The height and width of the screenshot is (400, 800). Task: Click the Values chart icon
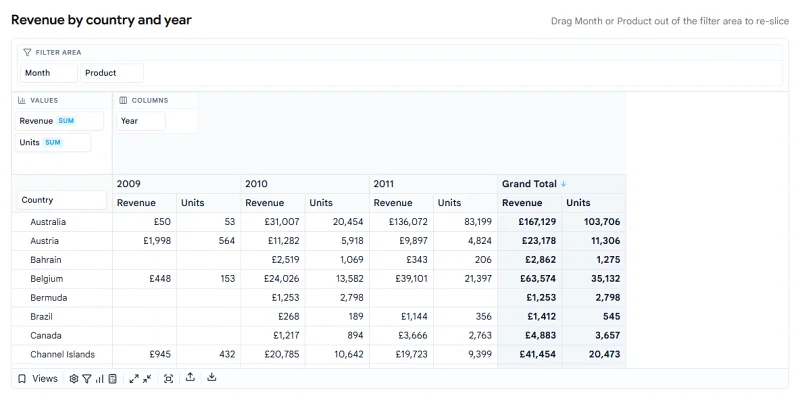click(21, 101)
